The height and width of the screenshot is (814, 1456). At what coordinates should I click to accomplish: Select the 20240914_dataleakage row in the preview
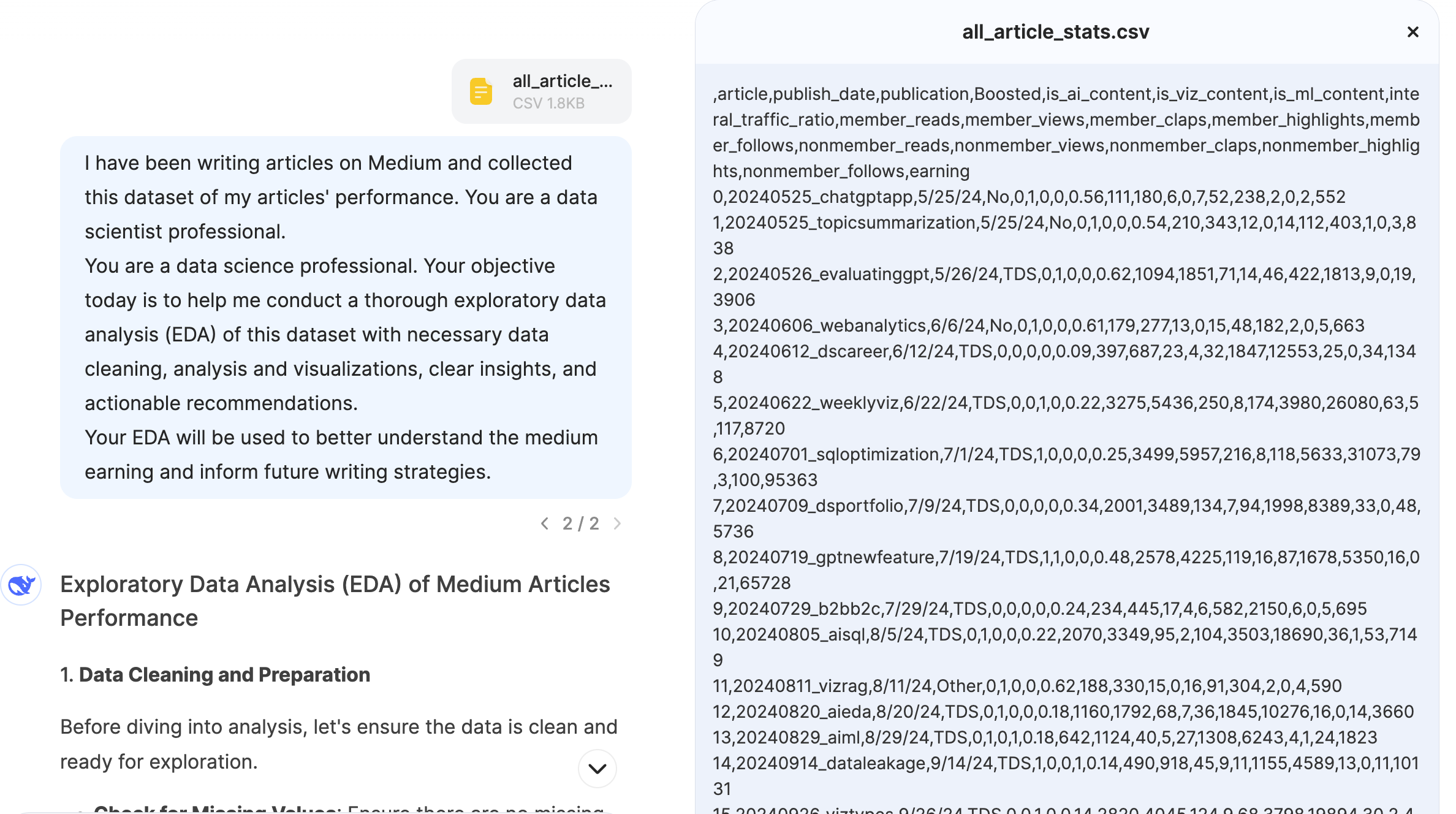click(x=1066, y=763)
